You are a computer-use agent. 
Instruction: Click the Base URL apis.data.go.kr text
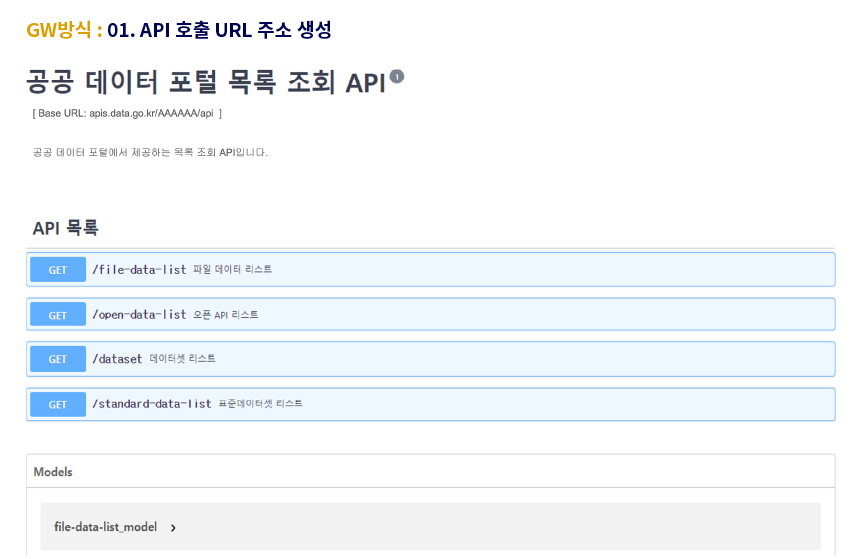click(x=127, y=113)
